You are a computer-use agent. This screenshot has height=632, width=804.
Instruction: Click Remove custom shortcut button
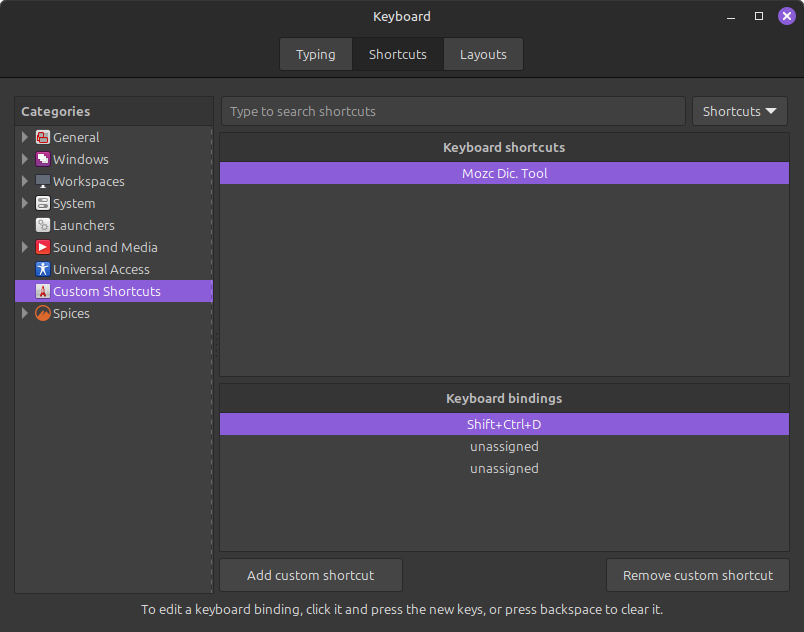tap(697, 575)
